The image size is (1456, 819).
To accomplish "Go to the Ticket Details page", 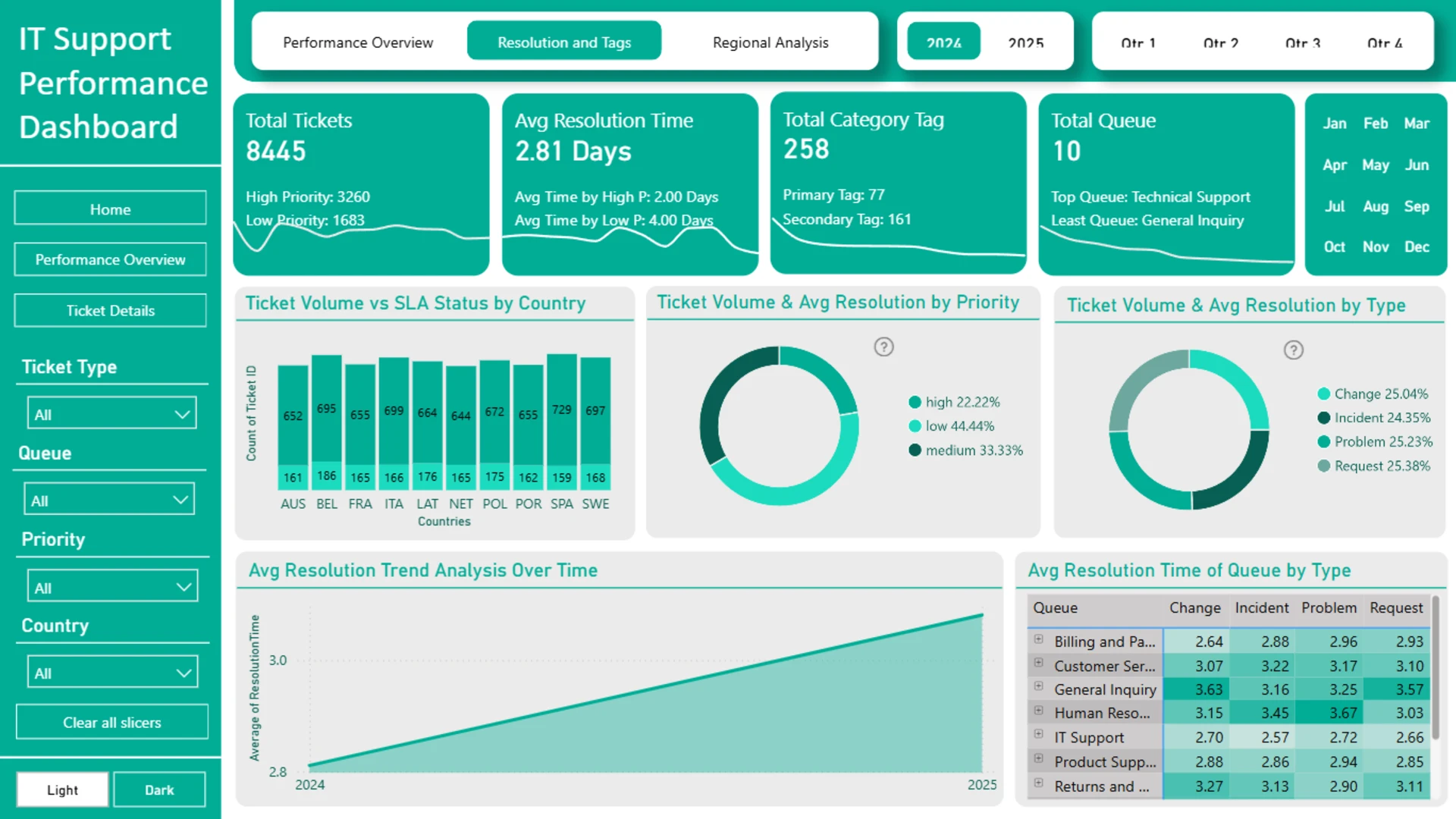I will pyautogui.click(x=110, y=311).
